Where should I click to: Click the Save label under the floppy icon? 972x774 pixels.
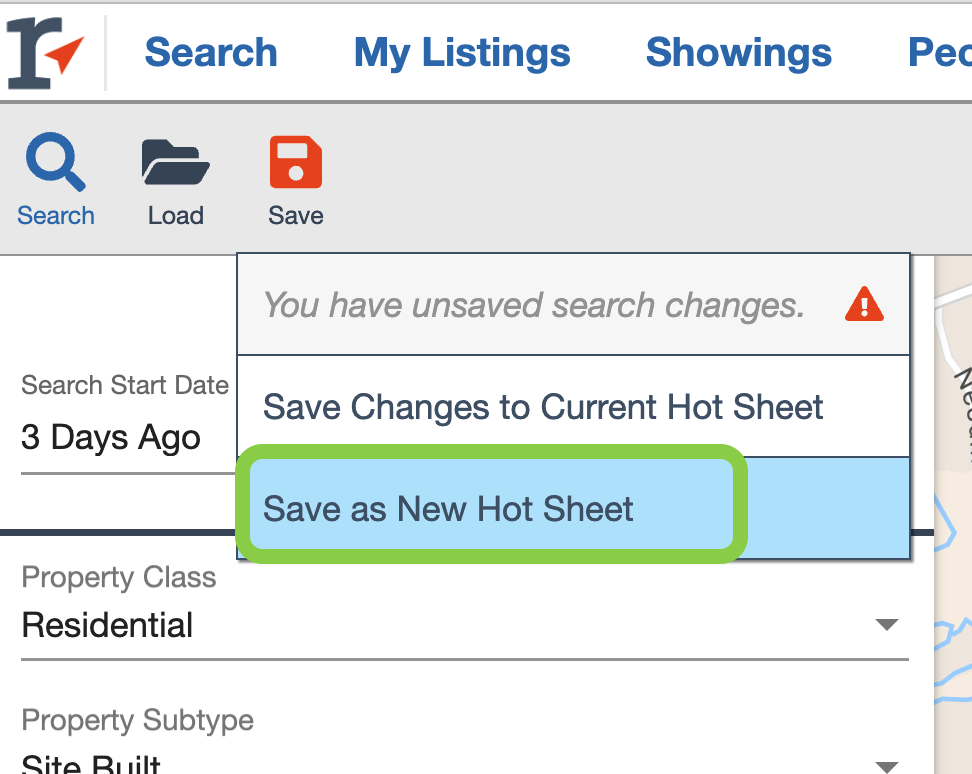point(295,215)
